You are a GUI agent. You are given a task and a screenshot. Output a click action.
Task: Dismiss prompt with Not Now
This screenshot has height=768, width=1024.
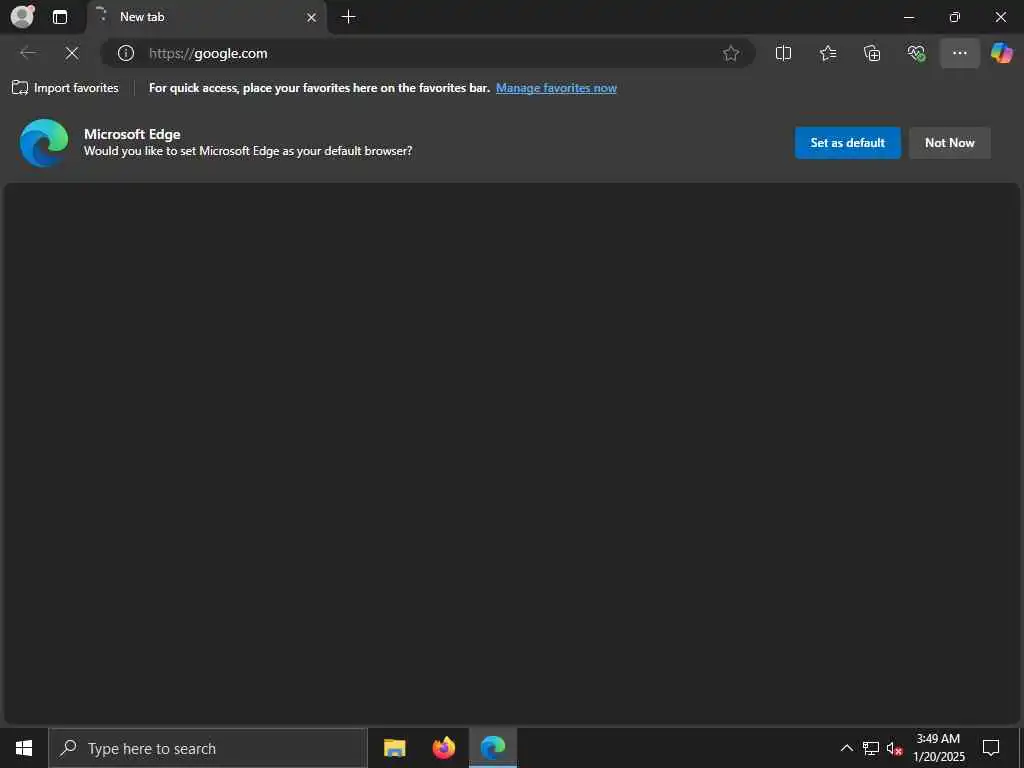[950, 142]
